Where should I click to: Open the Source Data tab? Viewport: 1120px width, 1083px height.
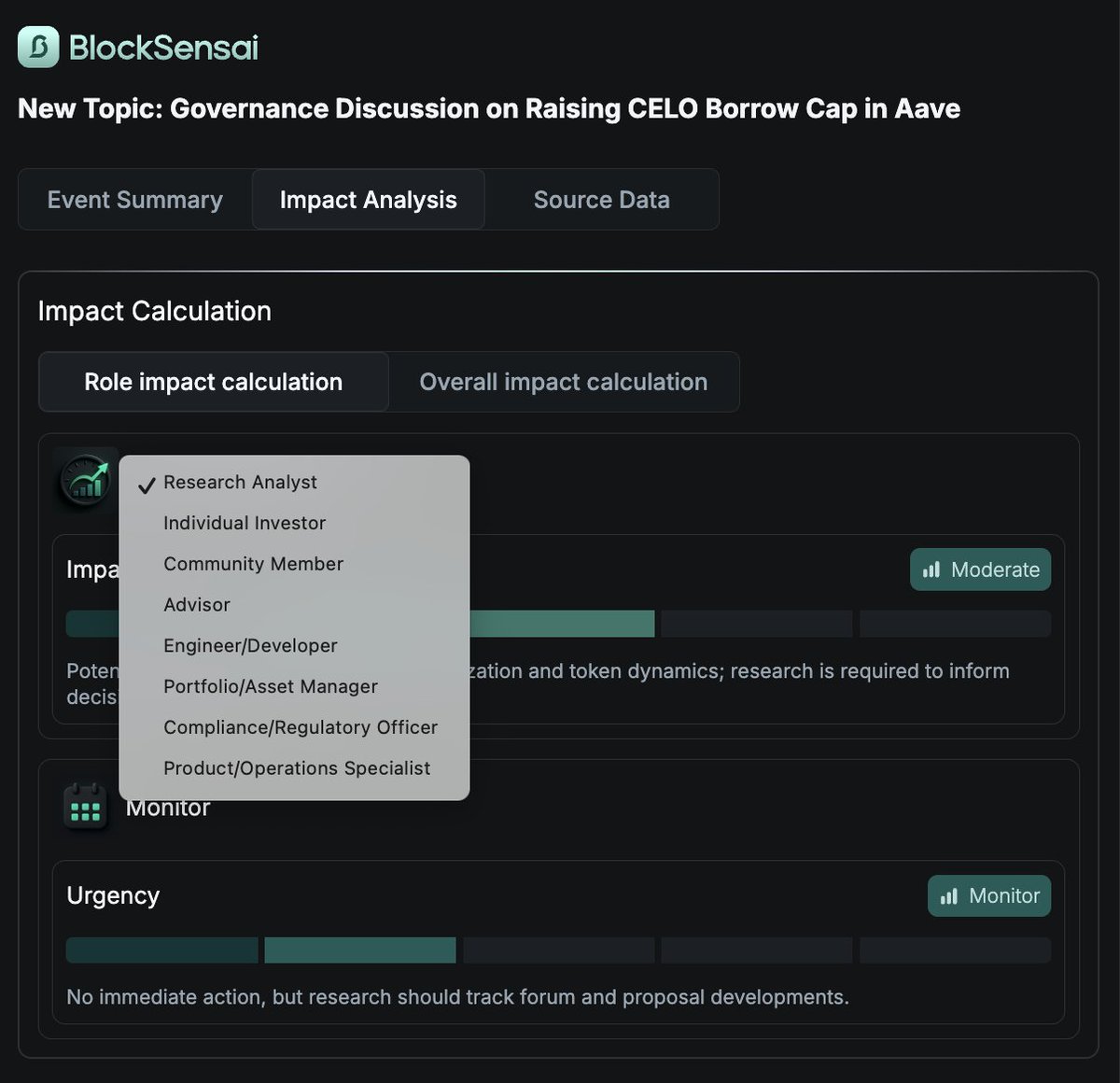click(601, 200)
